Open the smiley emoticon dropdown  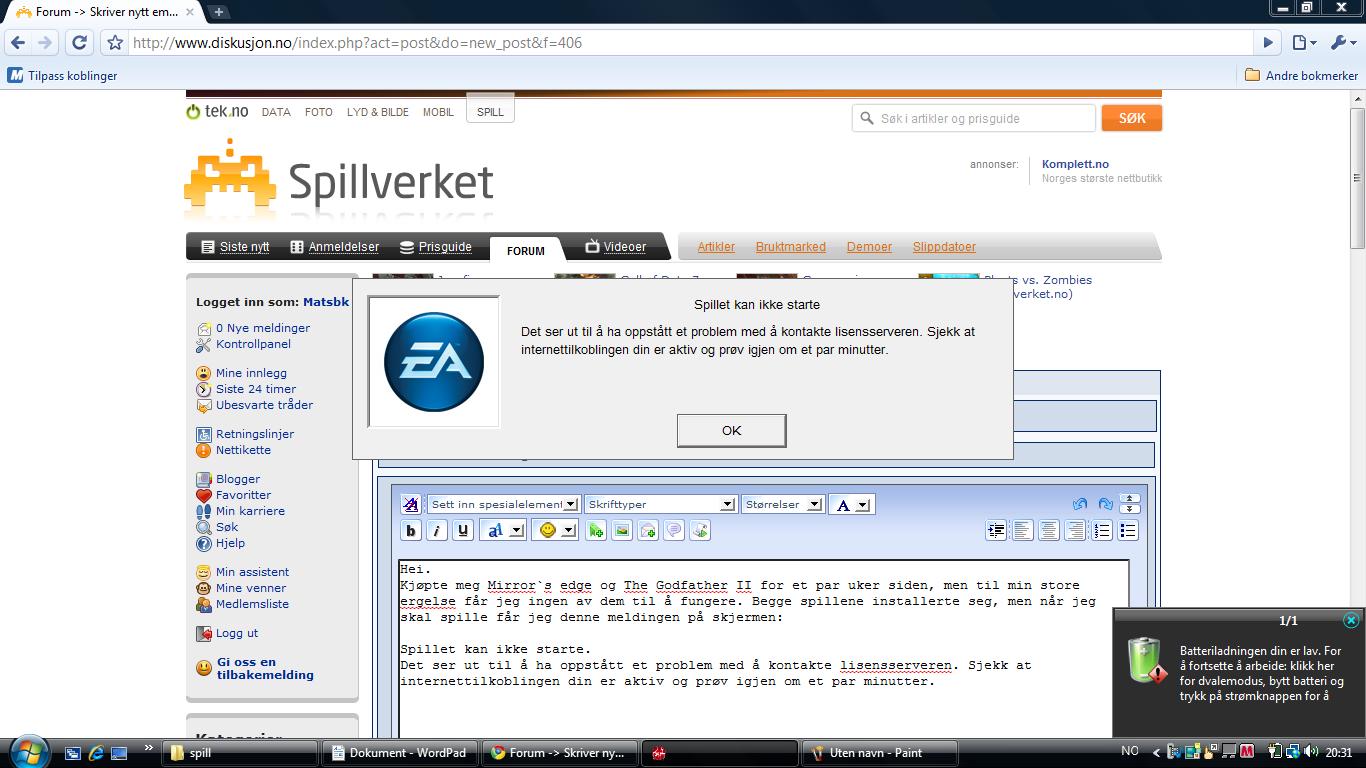555,531
